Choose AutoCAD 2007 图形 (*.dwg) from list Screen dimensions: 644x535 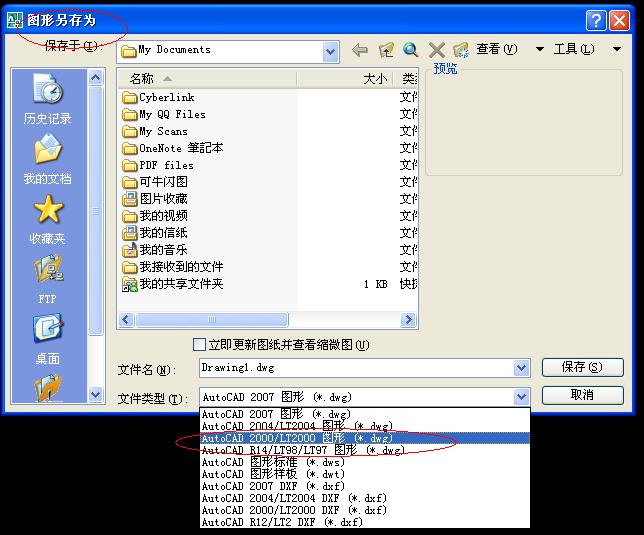365,414
